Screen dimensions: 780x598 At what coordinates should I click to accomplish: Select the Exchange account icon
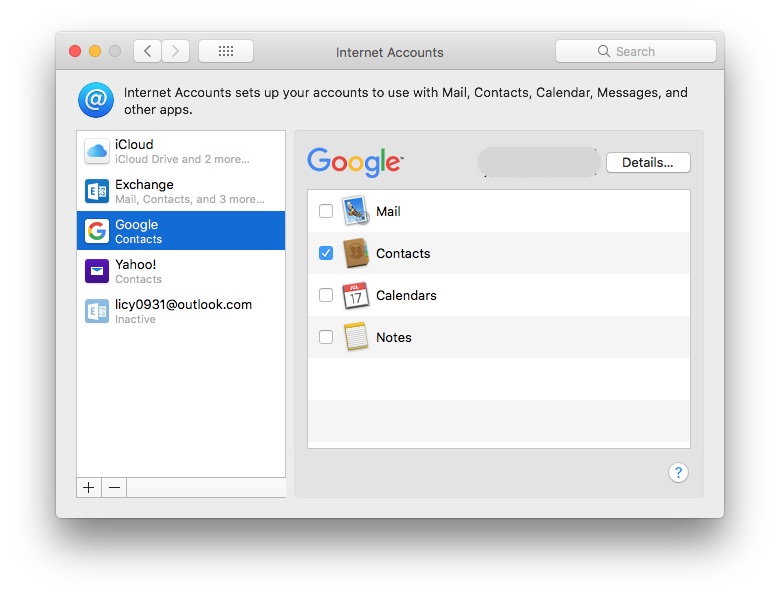point(97,191)
